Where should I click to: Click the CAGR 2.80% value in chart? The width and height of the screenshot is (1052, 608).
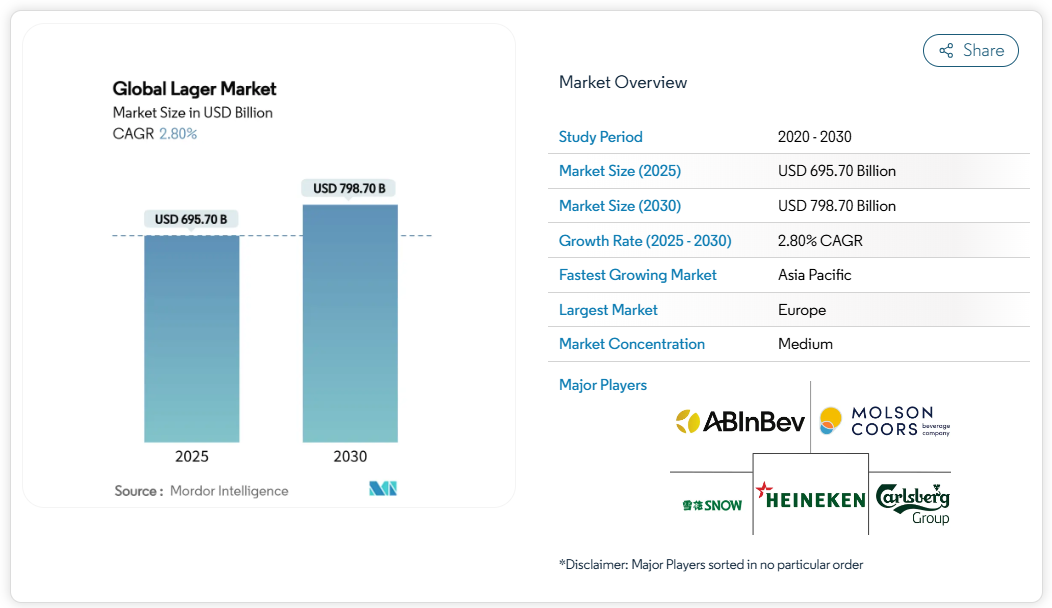tap(178, 133)
